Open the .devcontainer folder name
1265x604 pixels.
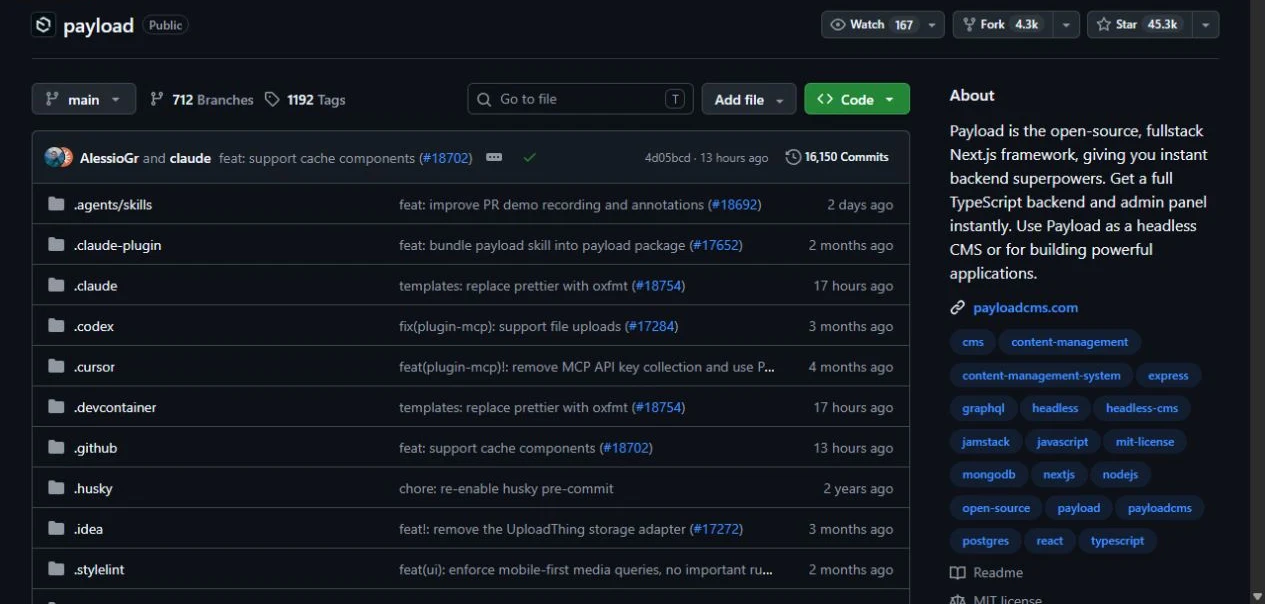coord(115,407)
